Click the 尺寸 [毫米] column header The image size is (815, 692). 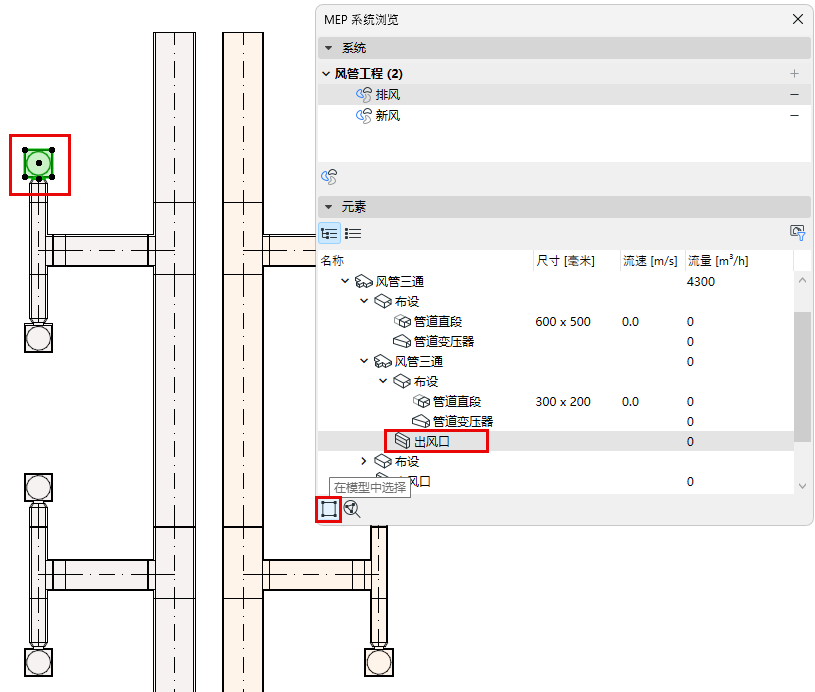(x=566, y=260)
